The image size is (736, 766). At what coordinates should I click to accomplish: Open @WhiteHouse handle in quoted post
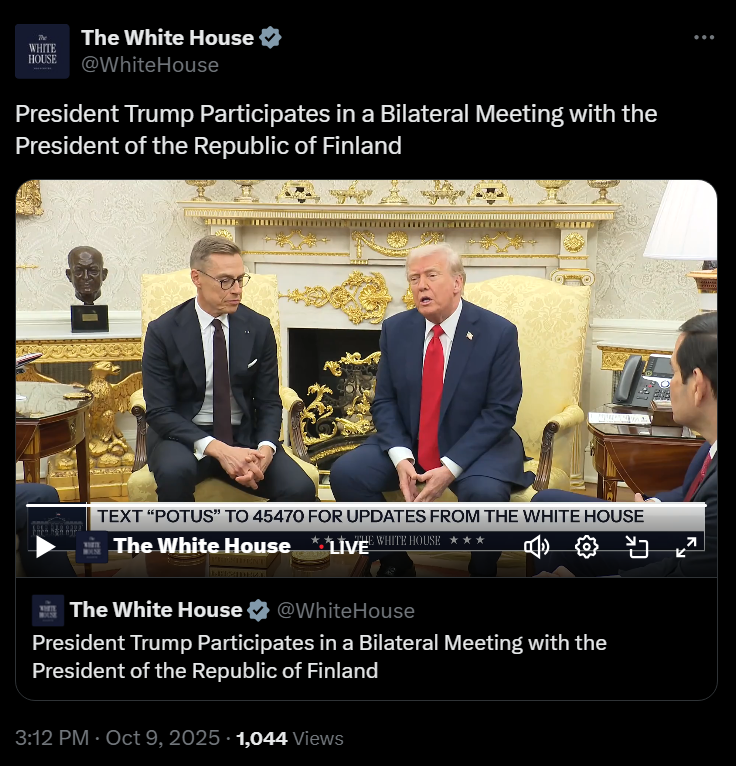tap(346, 611)
